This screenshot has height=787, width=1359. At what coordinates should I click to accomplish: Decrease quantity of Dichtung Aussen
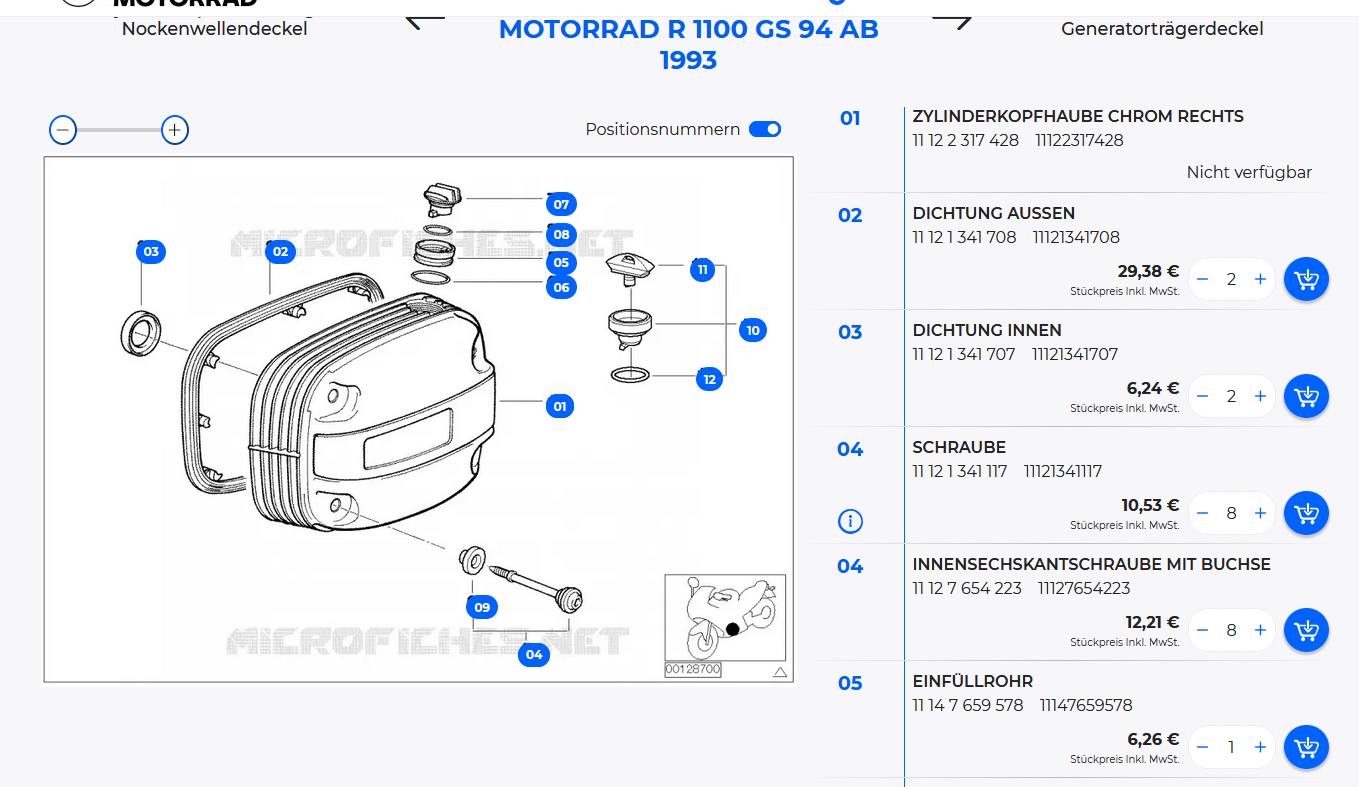tap(1203, 279)
